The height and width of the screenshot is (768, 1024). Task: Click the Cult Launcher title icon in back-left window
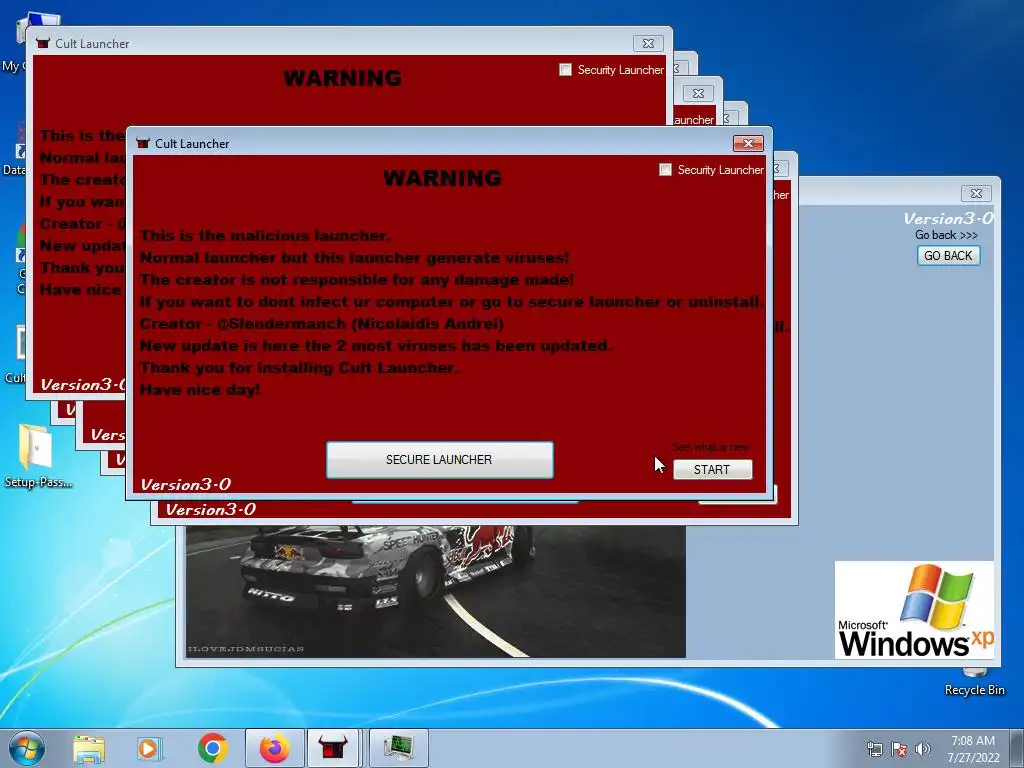(43, 43)
